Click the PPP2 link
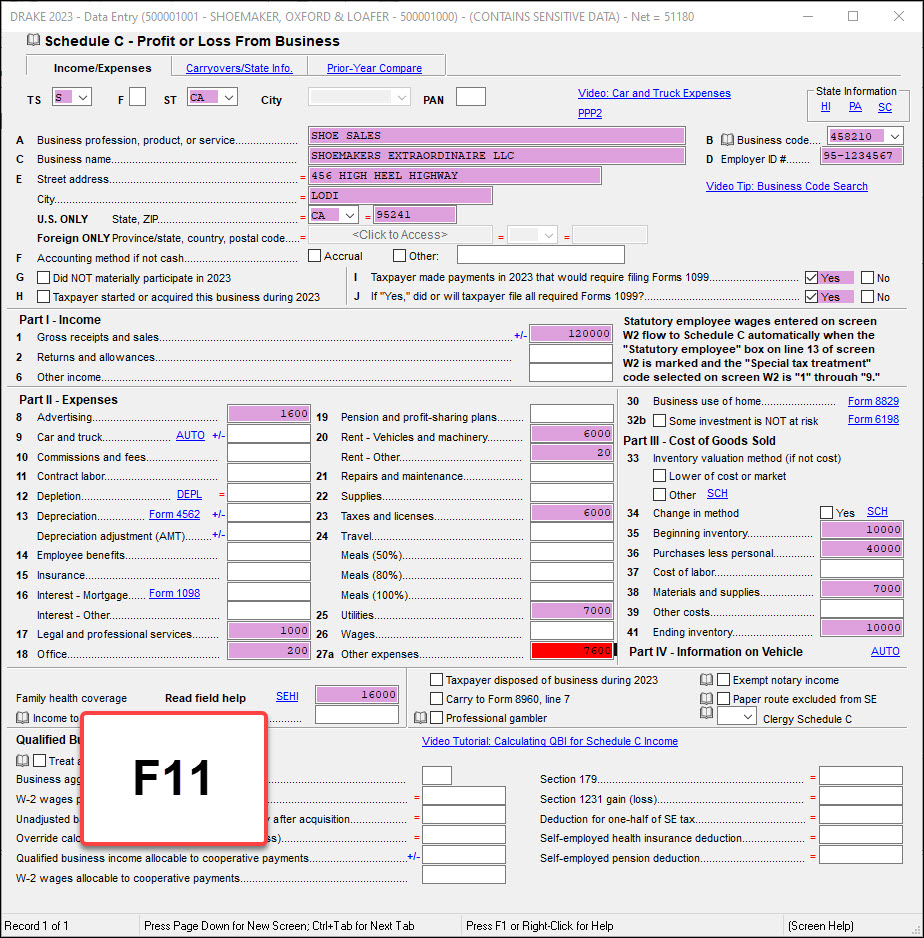 (x=590, y=113)
